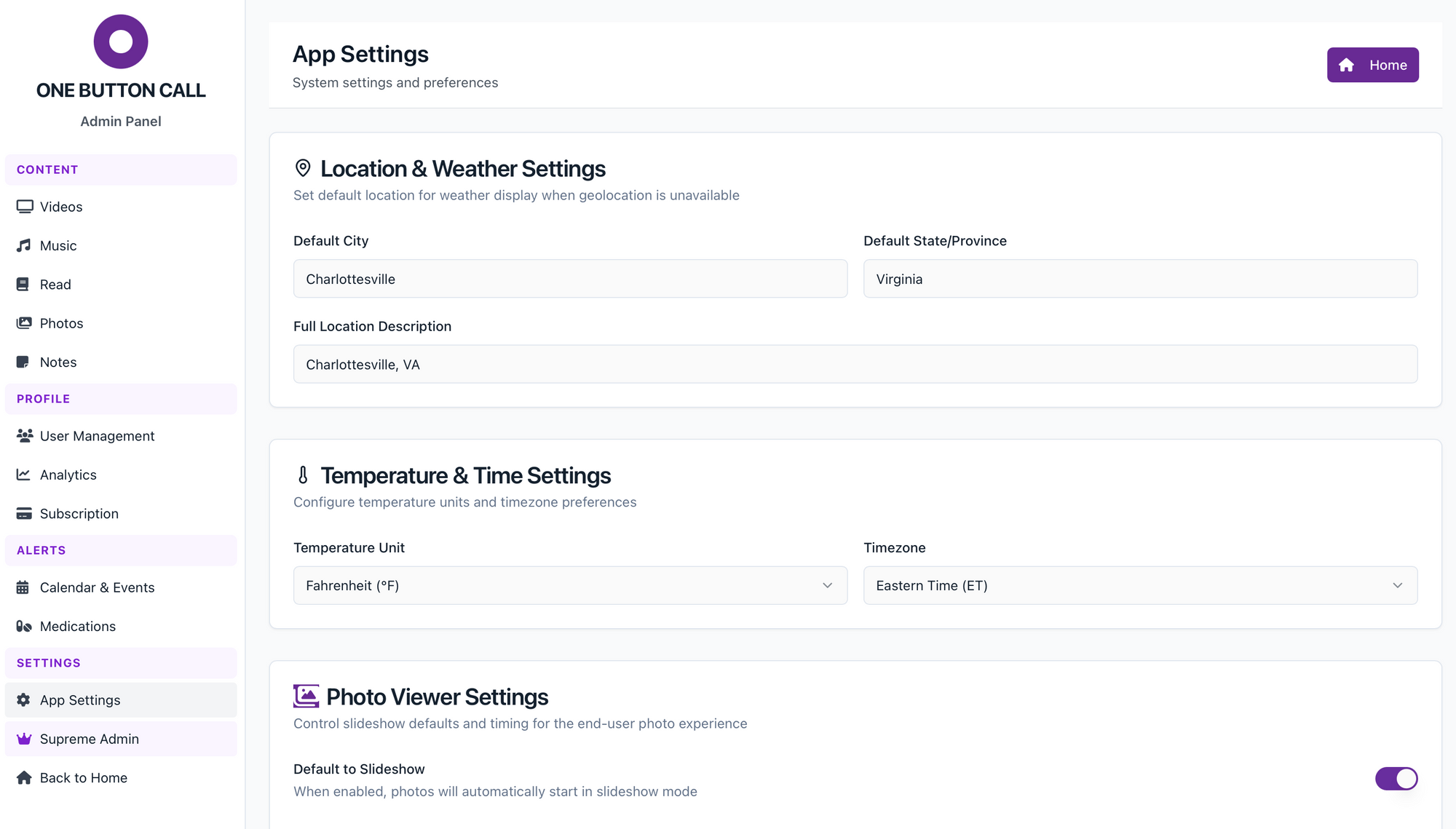Viewport: 1456px width, 829px height.
Task: Edit the Full Location Description field
Action: pos(855,364)
